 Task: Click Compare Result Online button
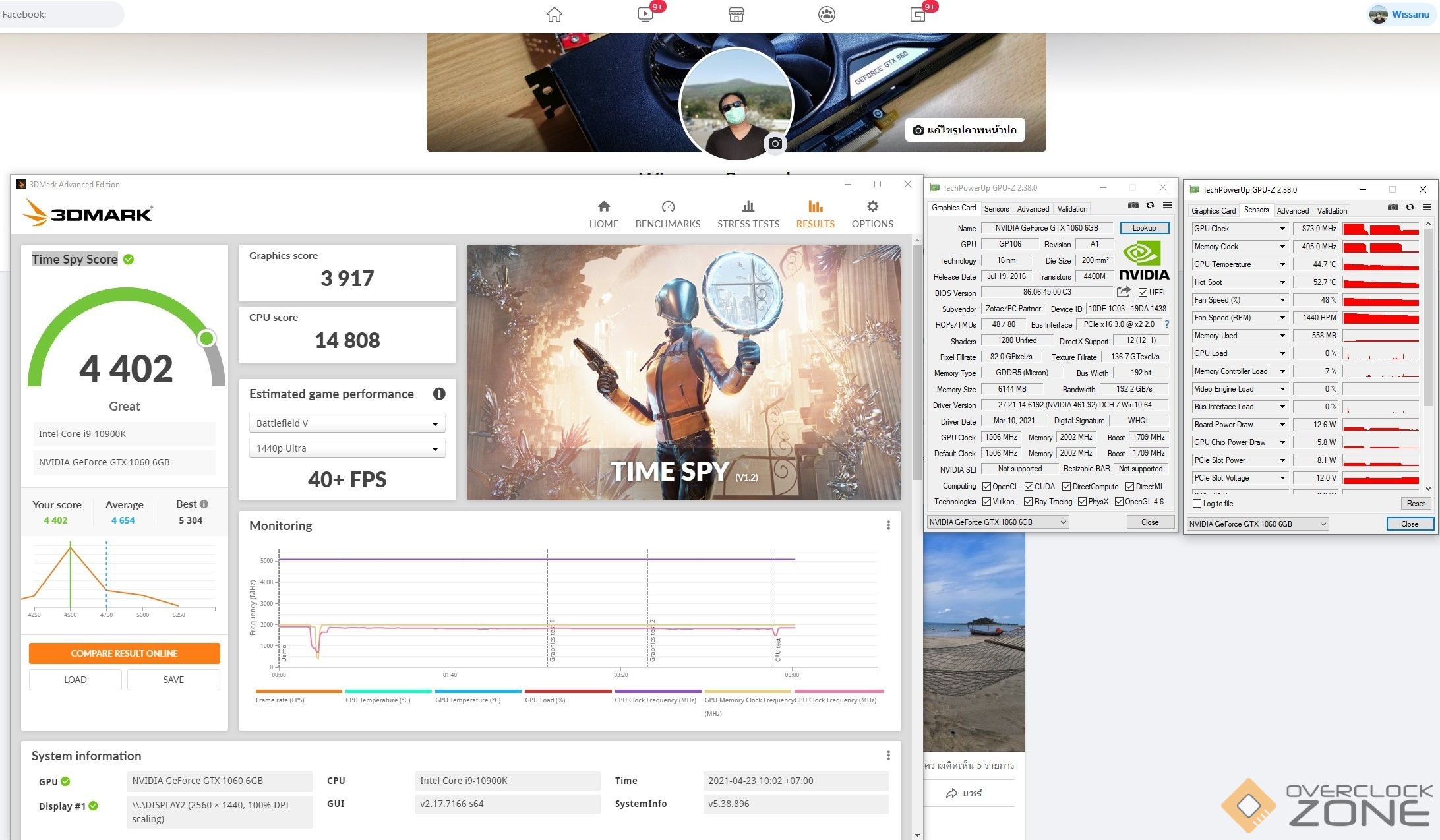tap(124, 653)
